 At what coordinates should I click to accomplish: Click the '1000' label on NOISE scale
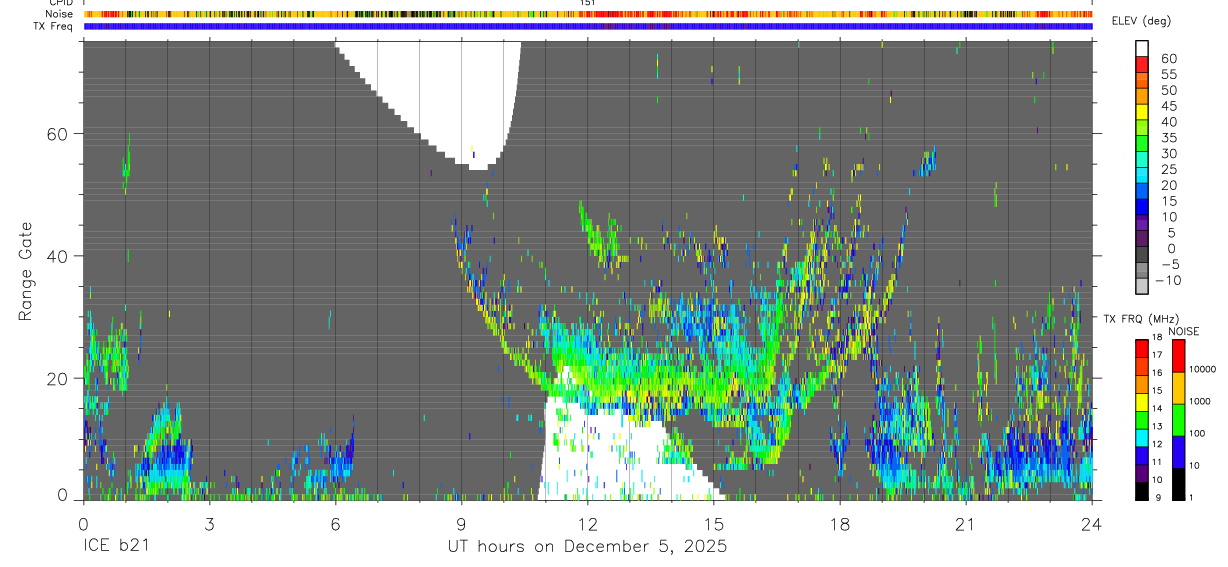(x=1201, y=400)
